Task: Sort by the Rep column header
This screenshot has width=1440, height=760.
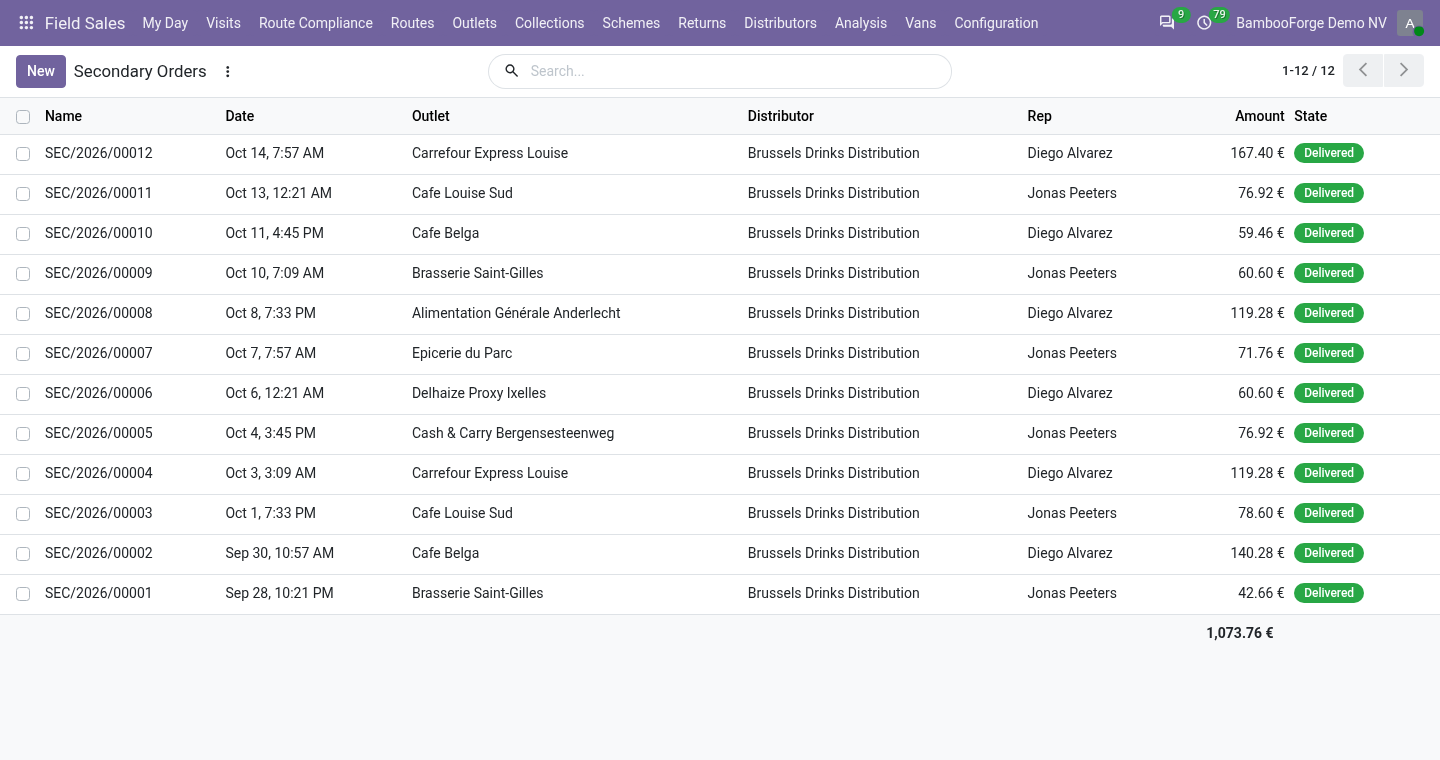Action: 1039,116
